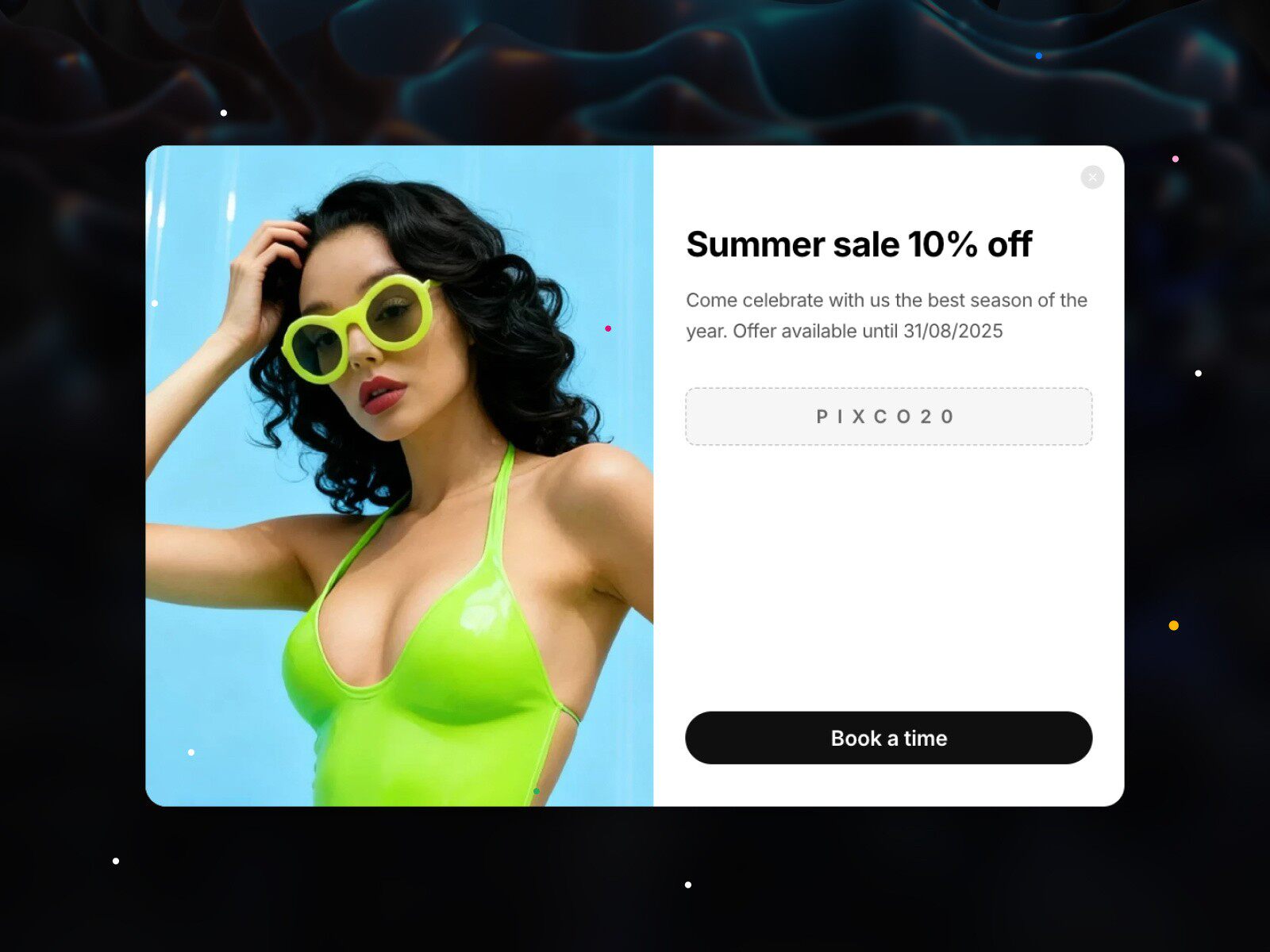Click the dark wavy background above the popup

click(635, 71)
